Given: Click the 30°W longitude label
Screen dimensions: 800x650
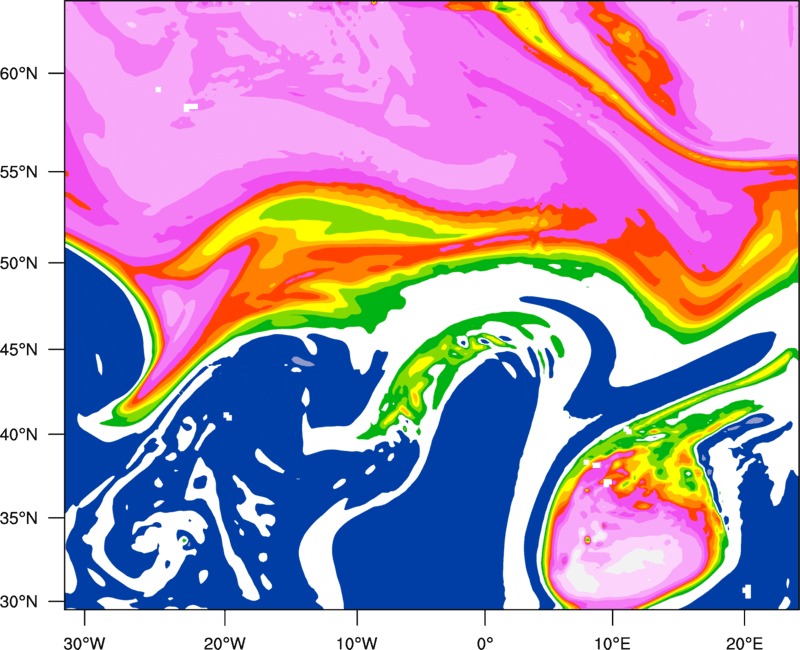Looking at the screenshot, I should pyautogui.click(x=85, y=643).
